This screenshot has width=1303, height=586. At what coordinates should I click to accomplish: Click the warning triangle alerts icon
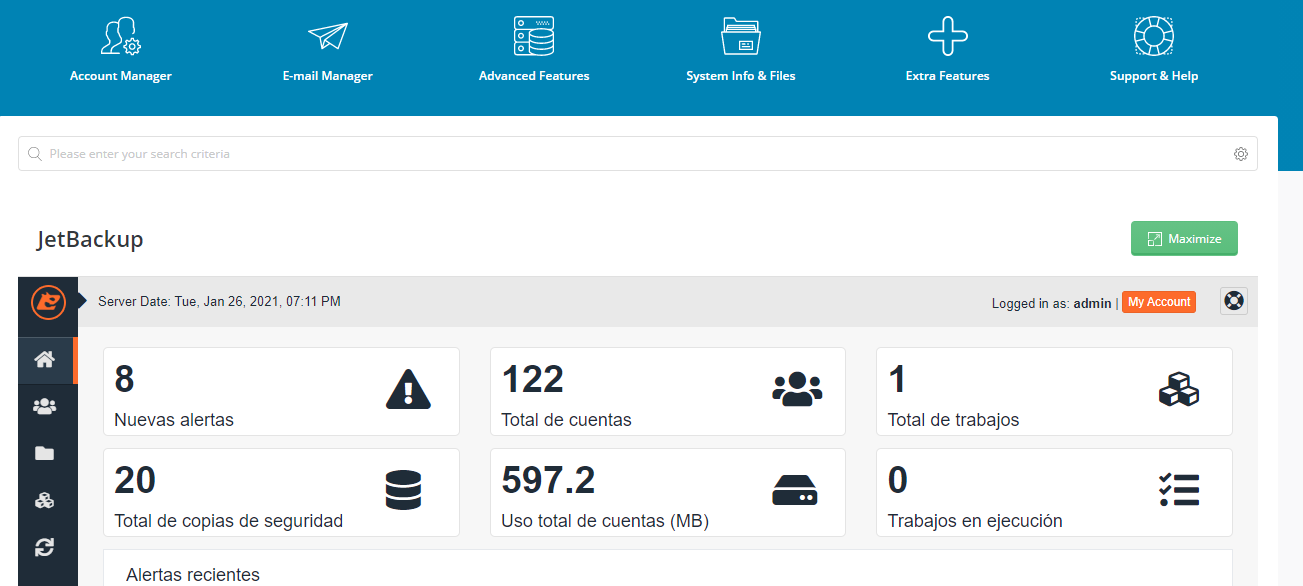tap(408, 389)
